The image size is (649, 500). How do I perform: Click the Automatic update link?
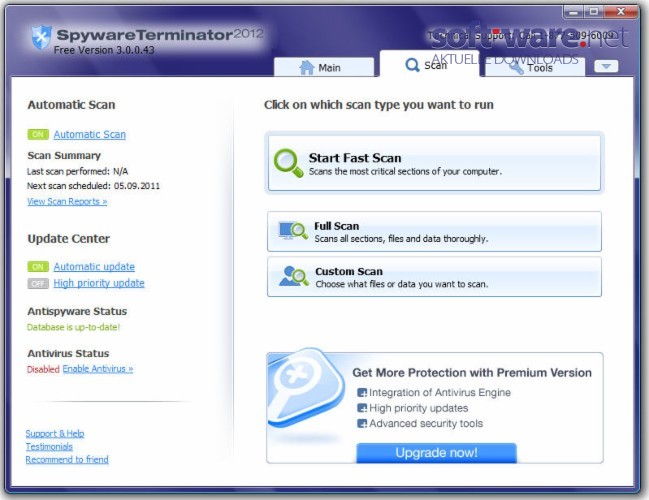coord(94,267)
